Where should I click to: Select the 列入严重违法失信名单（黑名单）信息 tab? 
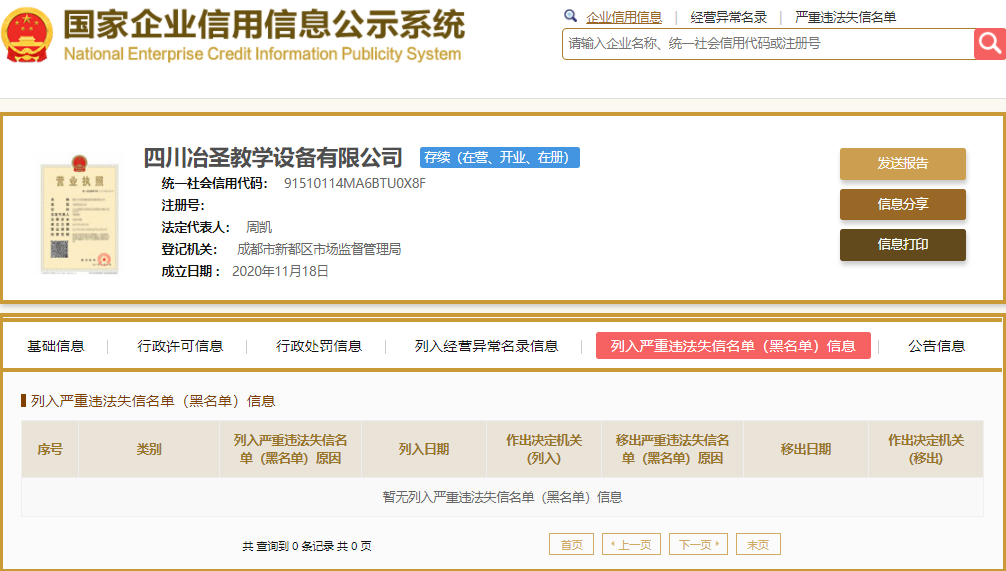click(x=733, y=346)
